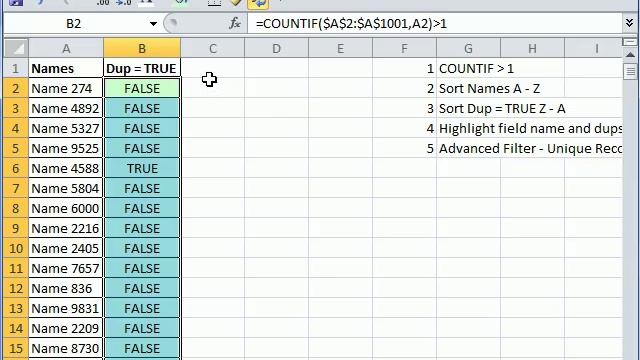The height and width of the screenshot is (360, 640).
Task: Click the vertical scrollbar thumb
Action: coord(630,71)
